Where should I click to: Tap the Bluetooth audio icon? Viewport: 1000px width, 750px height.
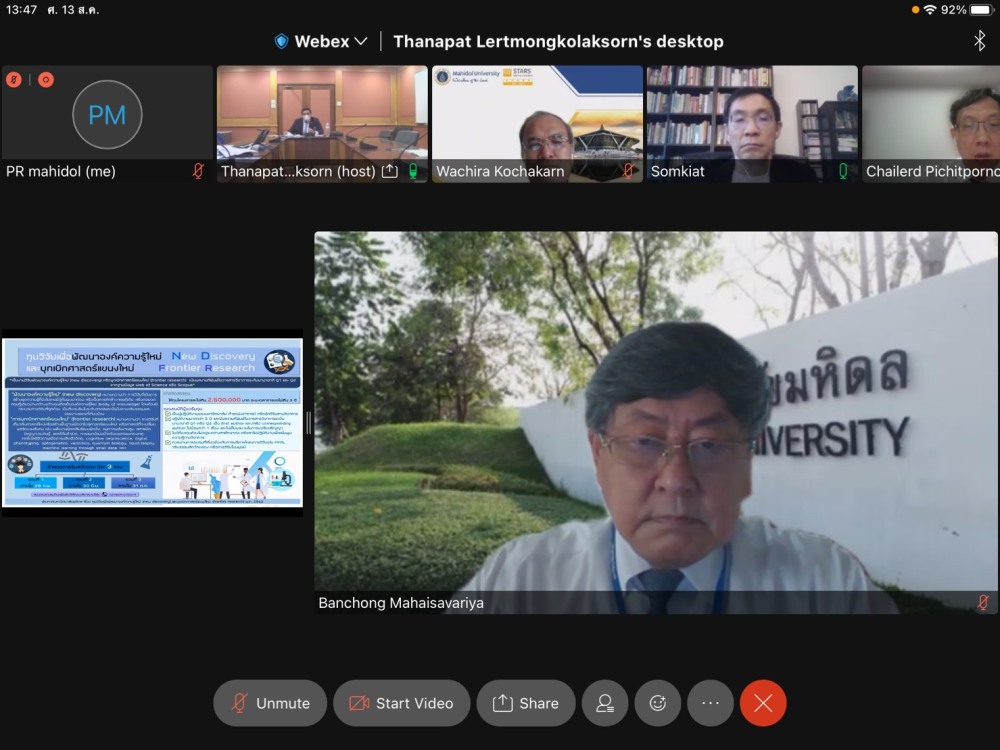(979, 40)
